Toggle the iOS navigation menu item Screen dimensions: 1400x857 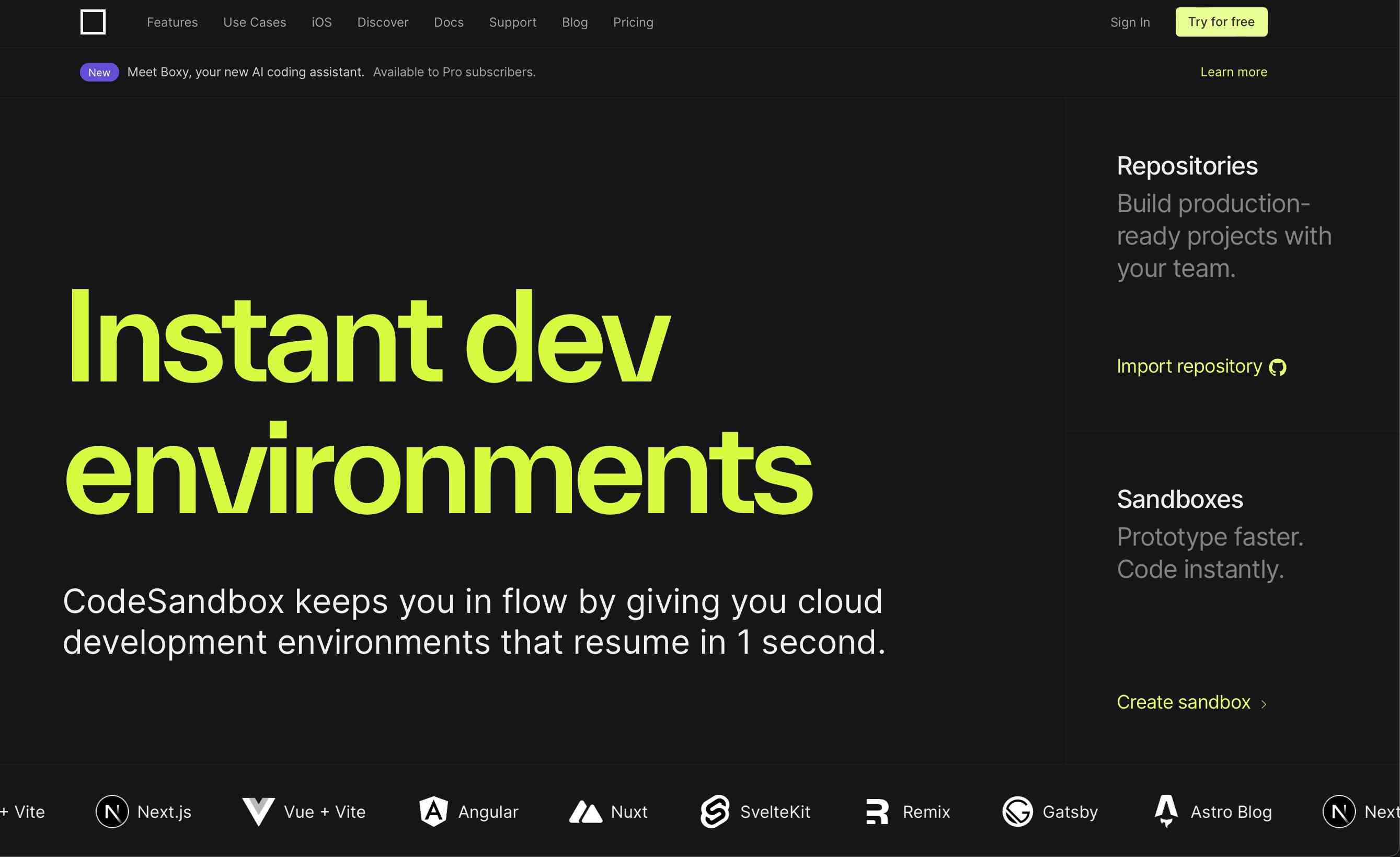[x=322, y=22]
